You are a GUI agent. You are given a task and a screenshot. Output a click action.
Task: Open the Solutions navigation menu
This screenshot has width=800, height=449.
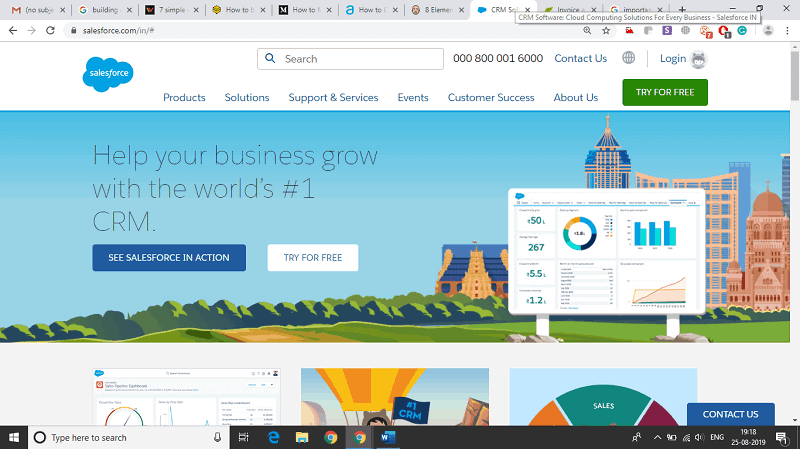(x=247, y=97)
